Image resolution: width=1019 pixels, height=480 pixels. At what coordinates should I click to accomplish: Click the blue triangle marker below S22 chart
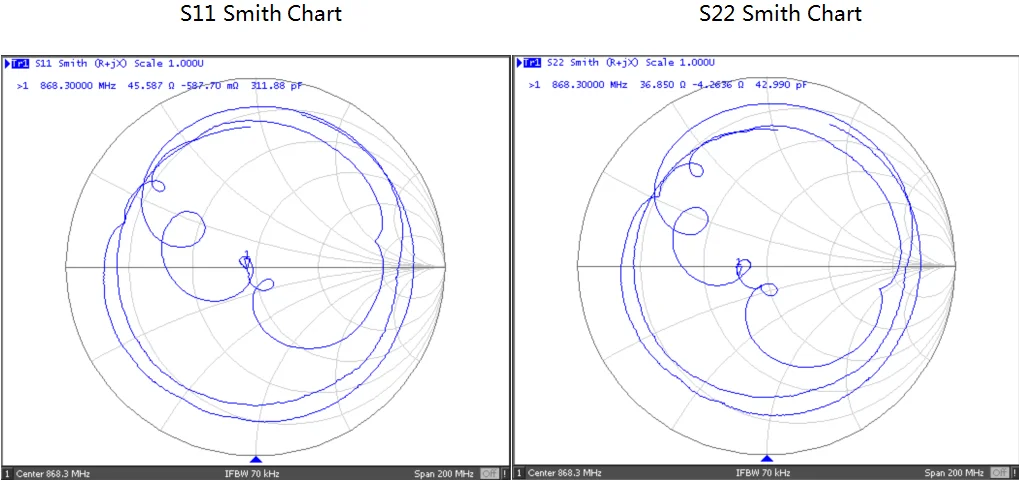tap(767, 459)
